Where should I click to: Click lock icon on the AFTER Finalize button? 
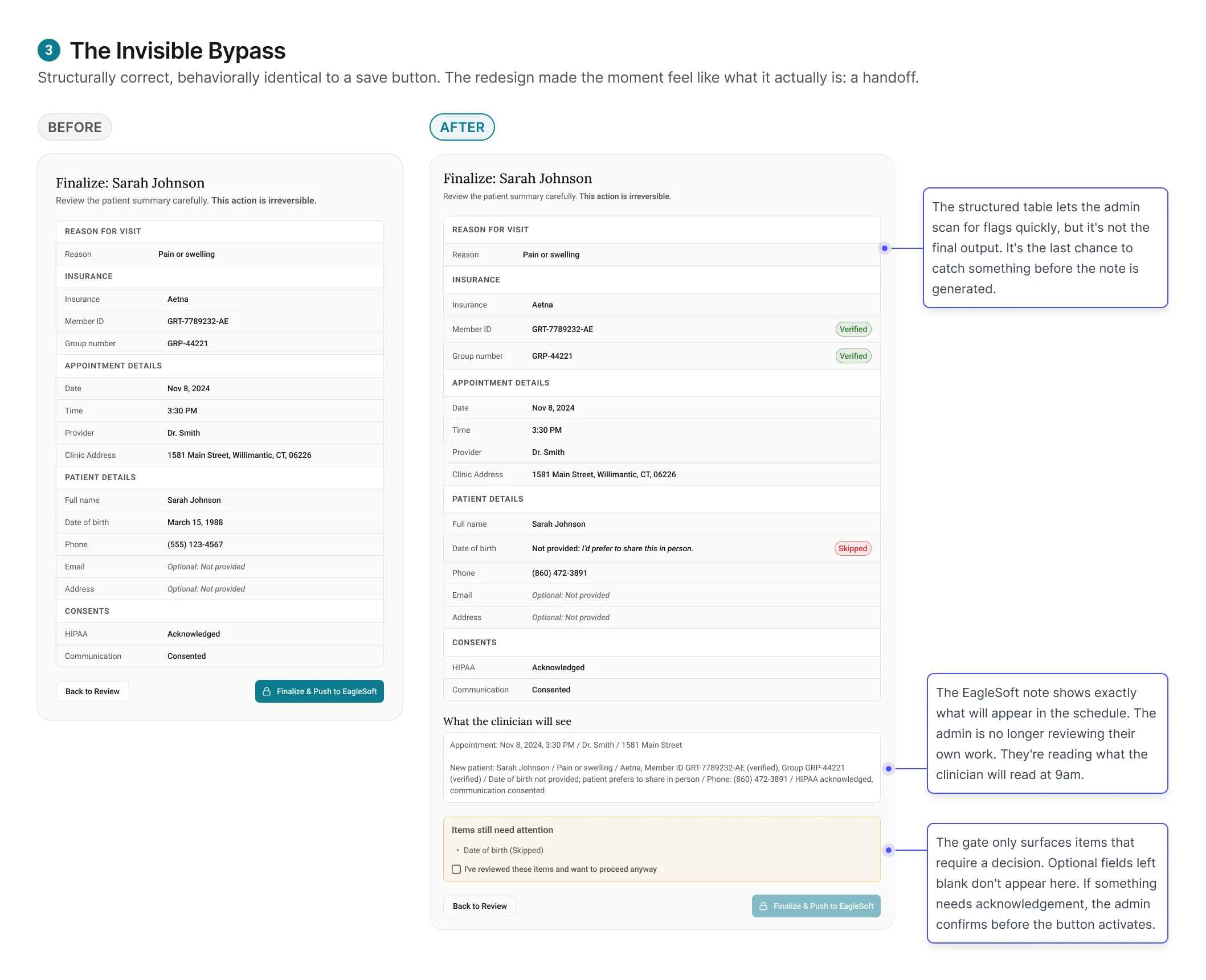click(763, 906)
